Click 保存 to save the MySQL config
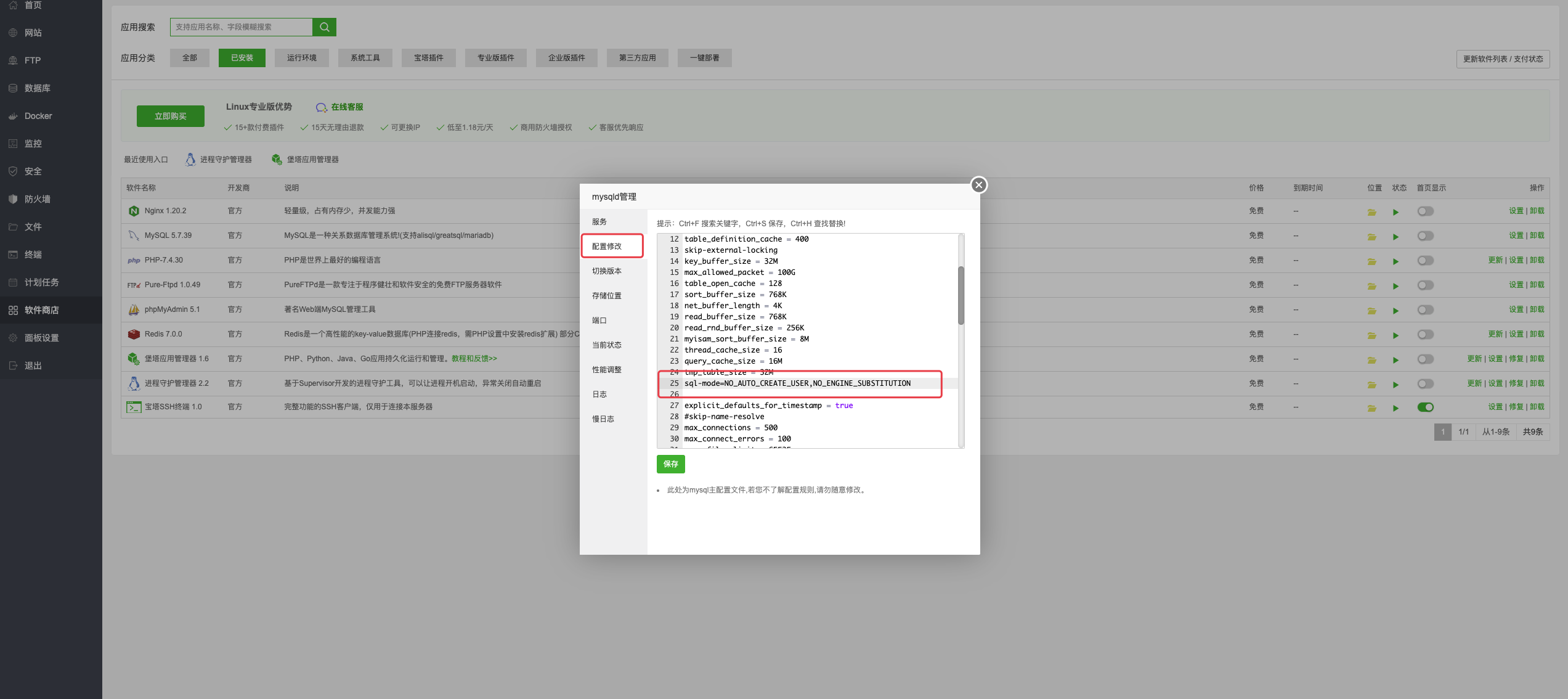 pos(670,464)
